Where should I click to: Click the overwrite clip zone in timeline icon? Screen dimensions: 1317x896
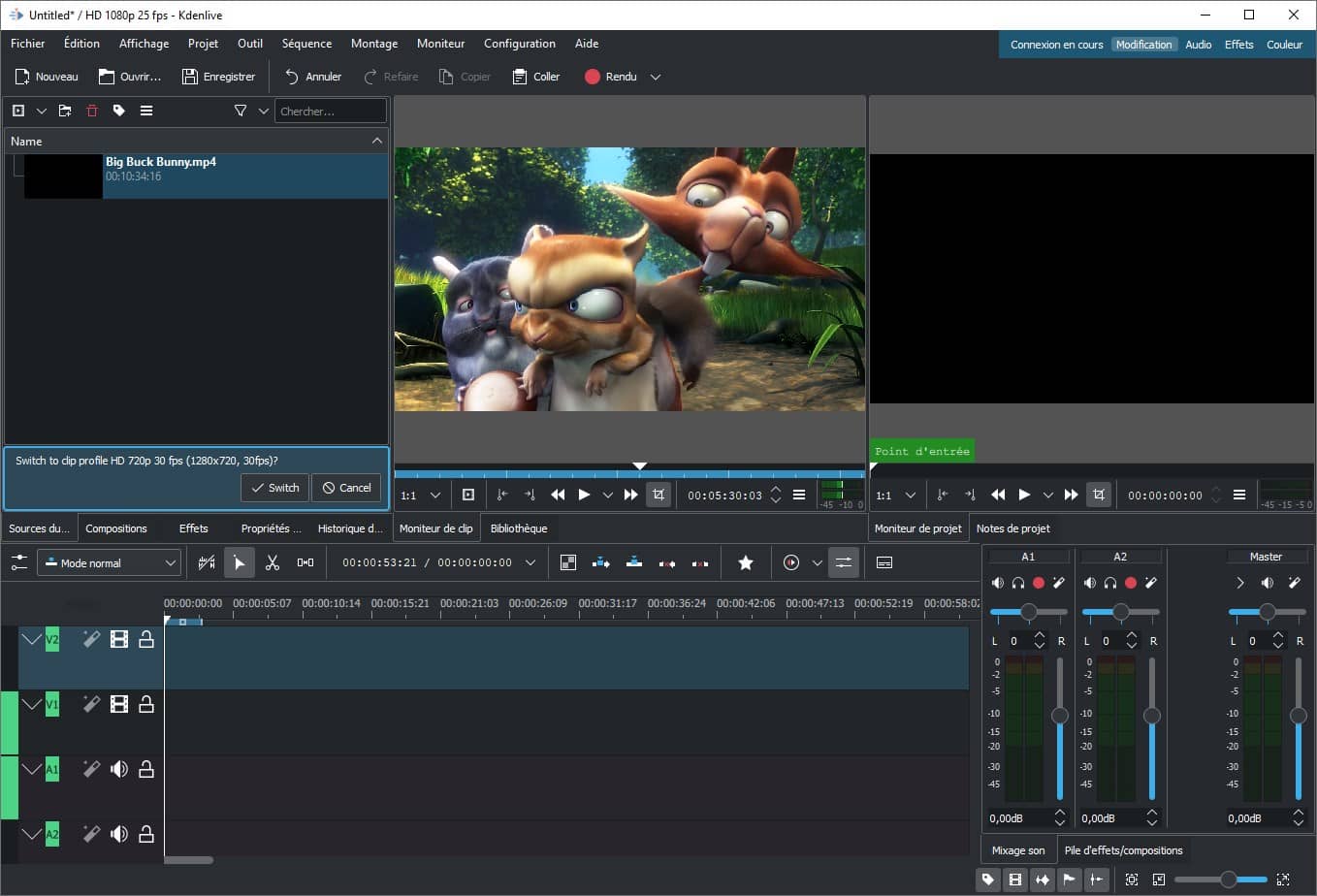click(634, 562)
